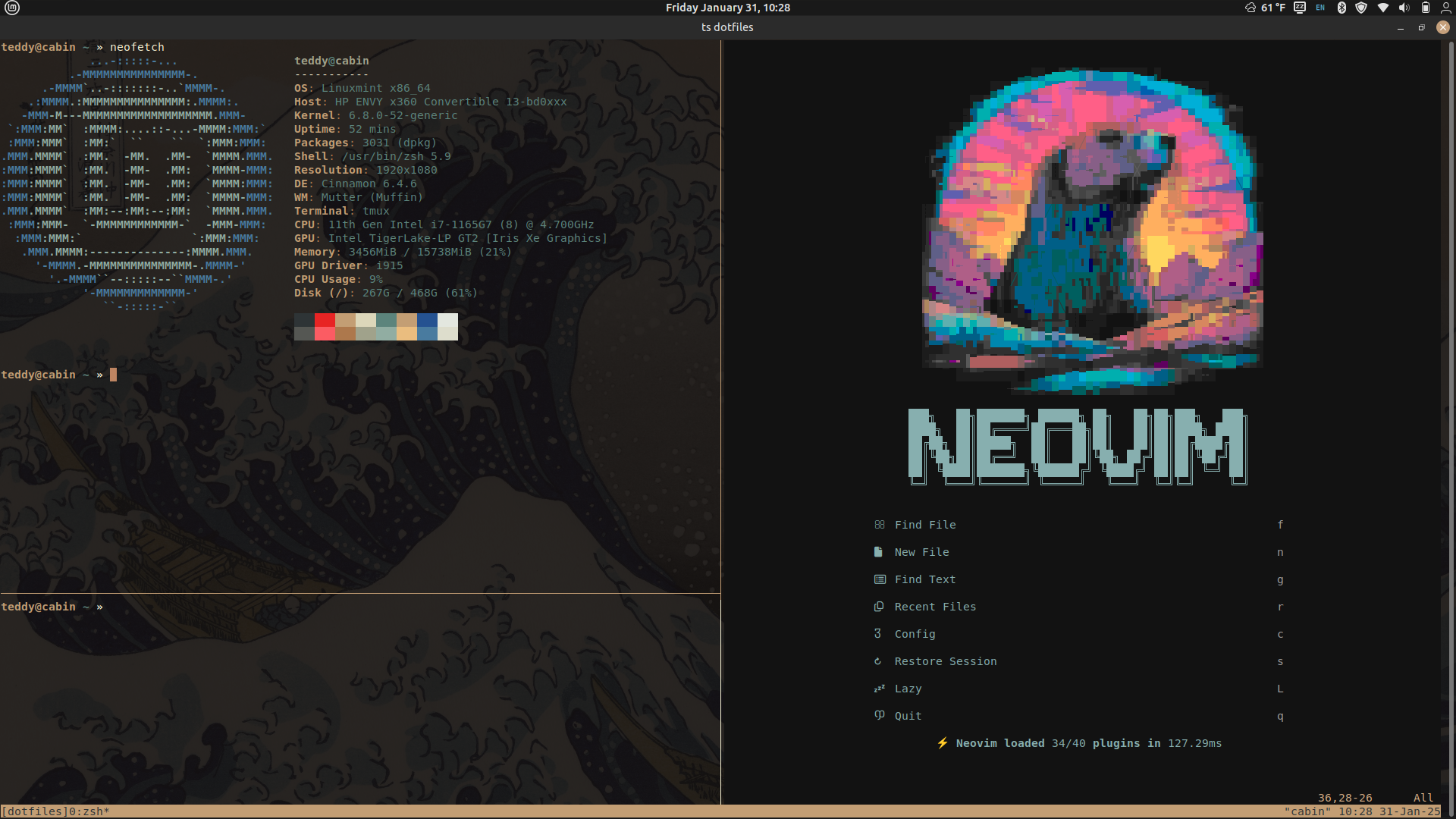This screenshot has width=1456, height=819.
Task: Open the Linux Mint menu icon
Action: coord(12,8)
